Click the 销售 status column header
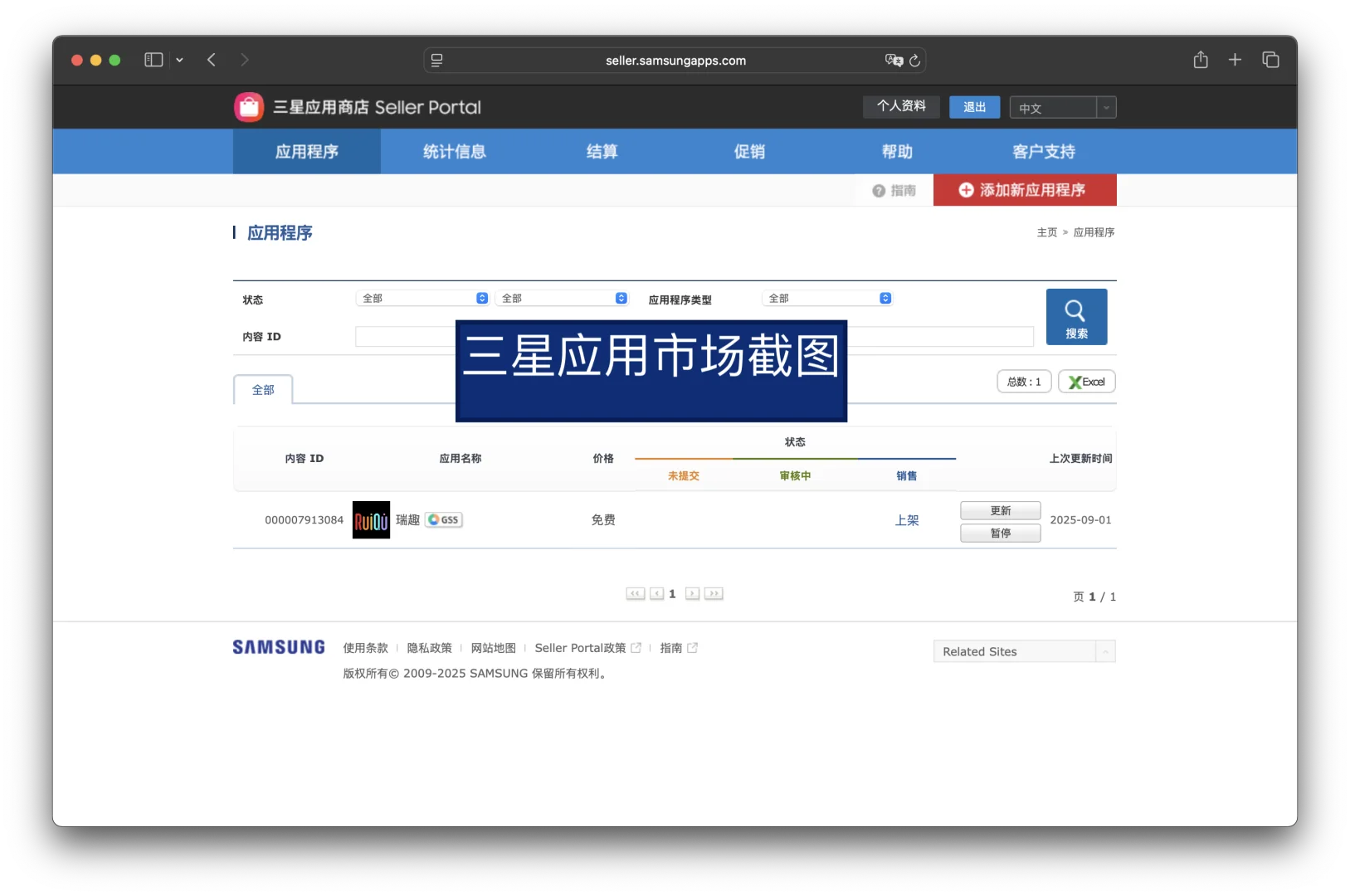This screenshot has width=1350, height=896. pyautogui.click(x=907, y=476)
